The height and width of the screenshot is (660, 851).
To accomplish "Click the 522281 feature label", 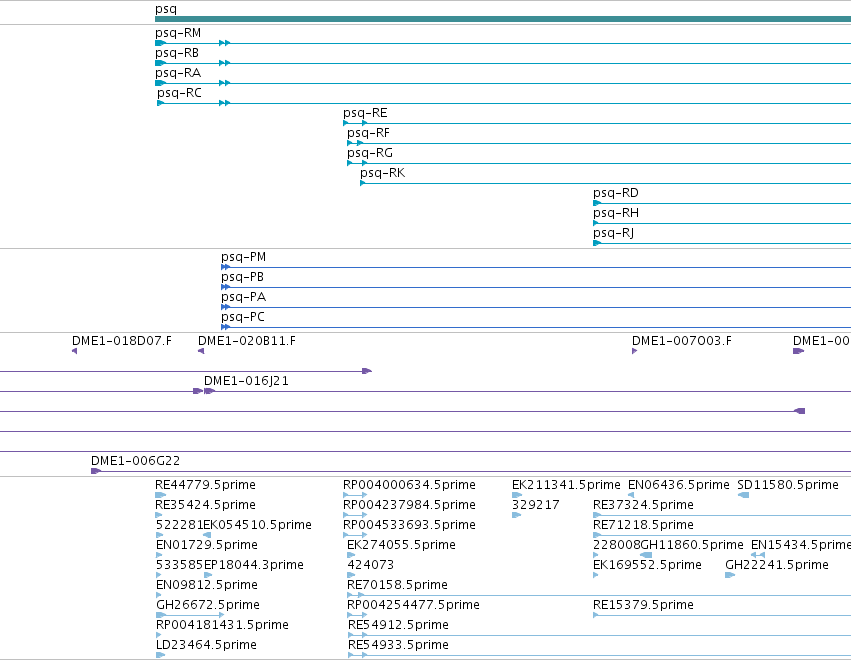I will [179, 525].
